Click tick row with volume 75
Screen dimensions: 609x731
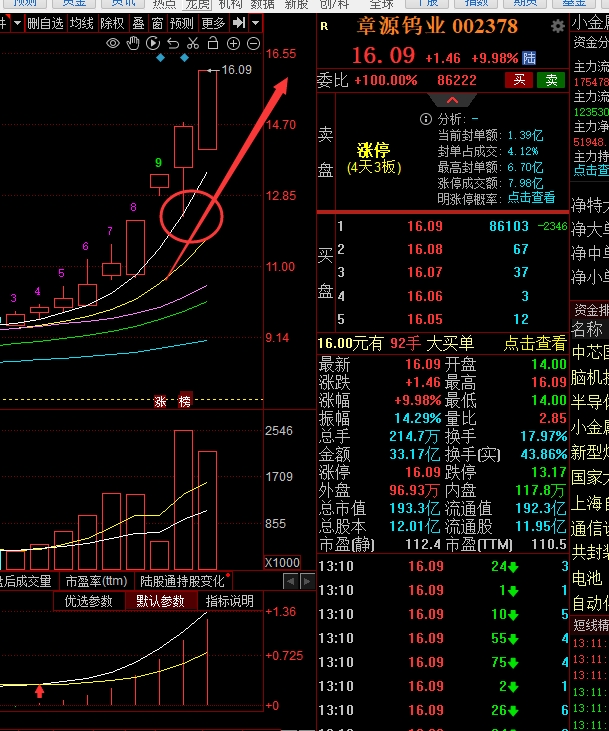tap(443, 662)
